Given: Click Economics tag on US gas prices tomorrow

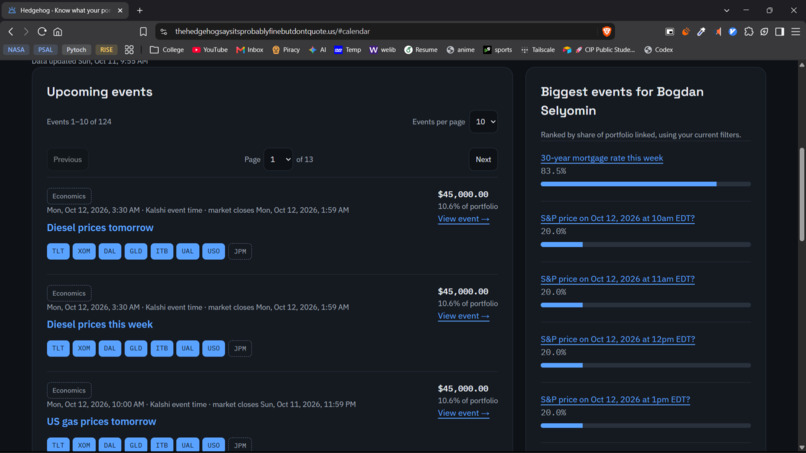Looking at the screenshot, I should click(x=69, y=391).
